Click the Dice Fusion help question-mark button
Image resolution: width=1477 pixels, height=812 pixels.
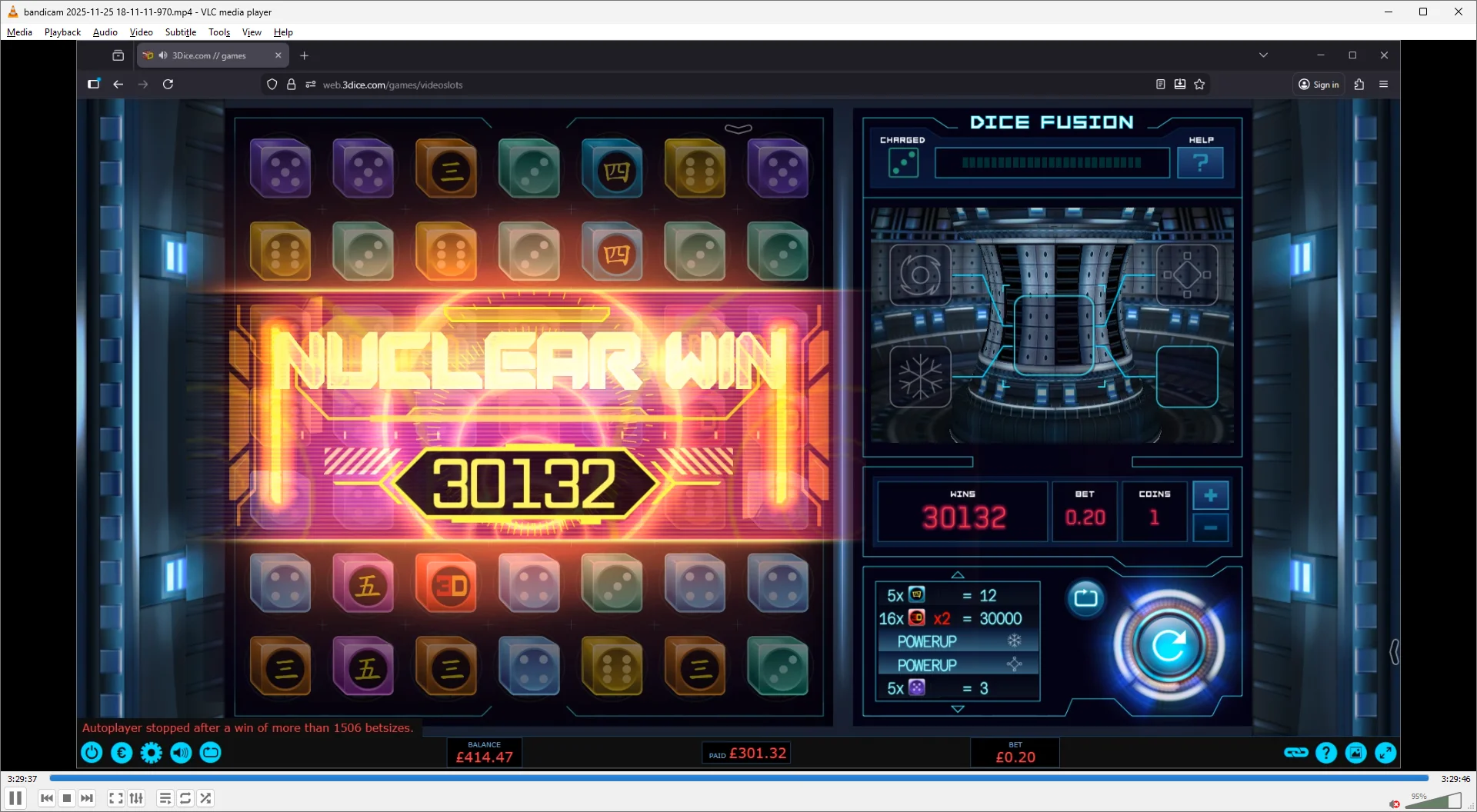1200,163
